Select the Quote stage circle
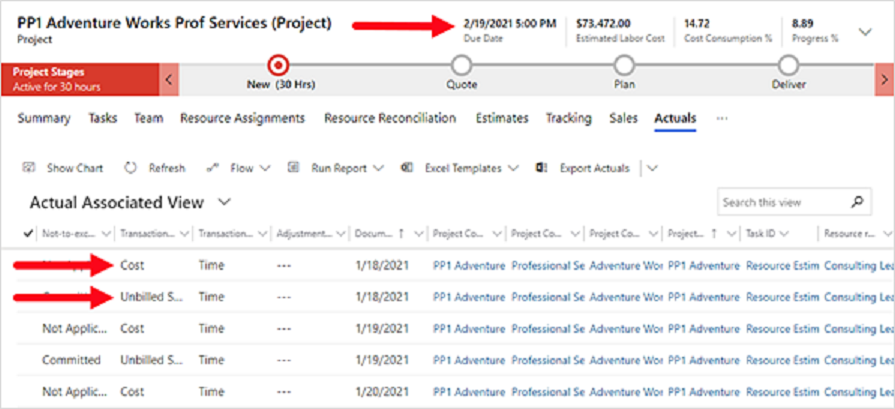 tap(461, 66)
